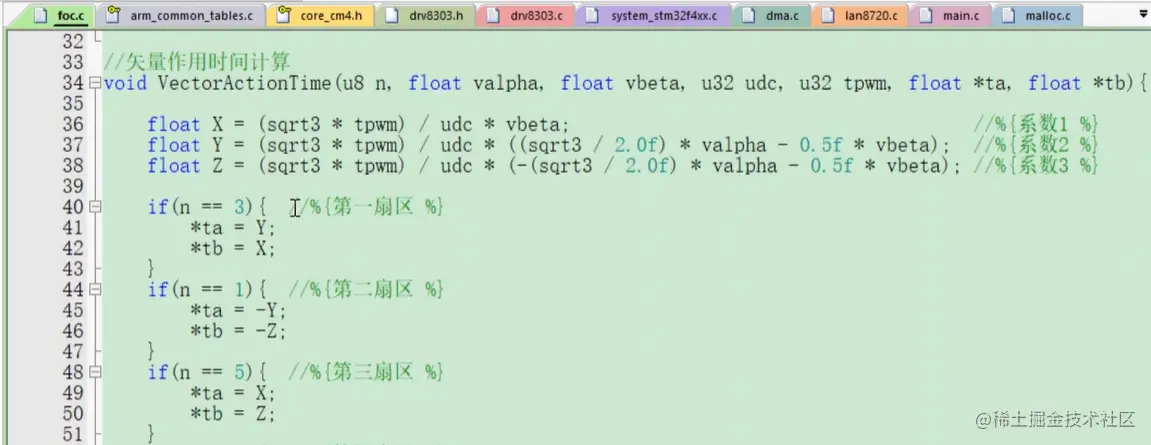The height and width of the screenshot is (445, 1151).
Task: Click the code '*tb = Z;'
Action: [232, 413]
